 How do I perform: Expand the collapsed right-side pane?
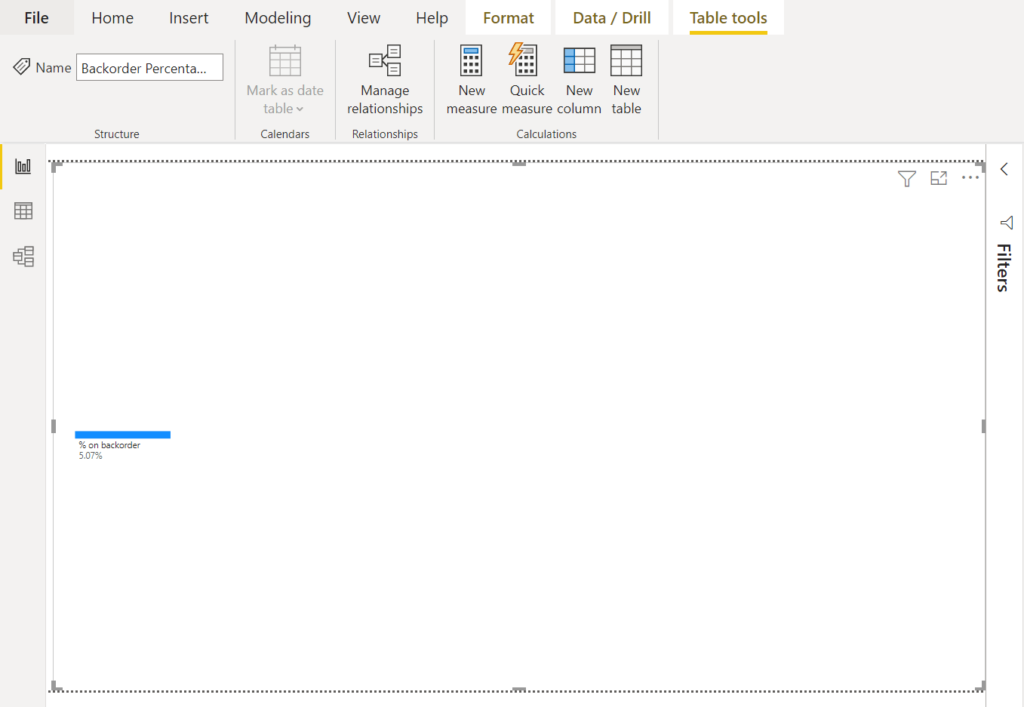pos(1004,169)
